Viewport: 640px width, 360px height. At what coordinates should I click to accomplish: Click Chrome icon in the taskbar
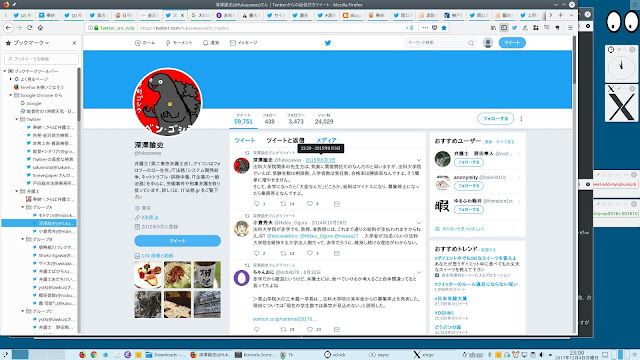[94, 355]
